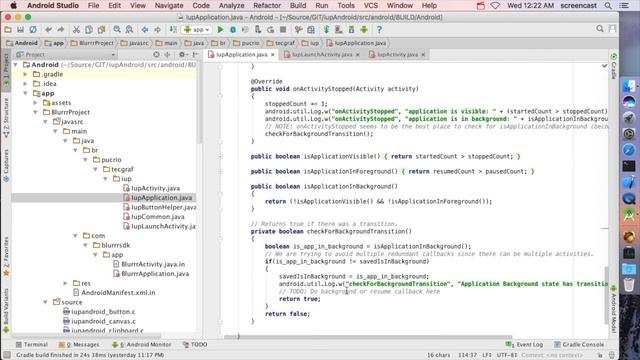The height and width of the screenshot is (360, 640).
Task: Click the editor vertical scrollbar thumb
Action: pos(607,296)
